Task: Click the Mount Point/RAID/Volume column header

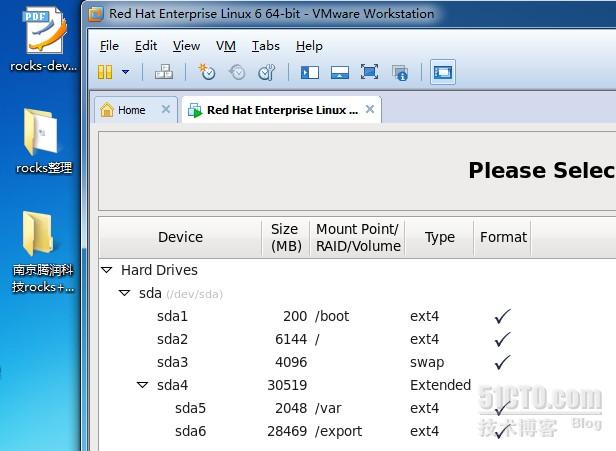Action: point(358,237)
